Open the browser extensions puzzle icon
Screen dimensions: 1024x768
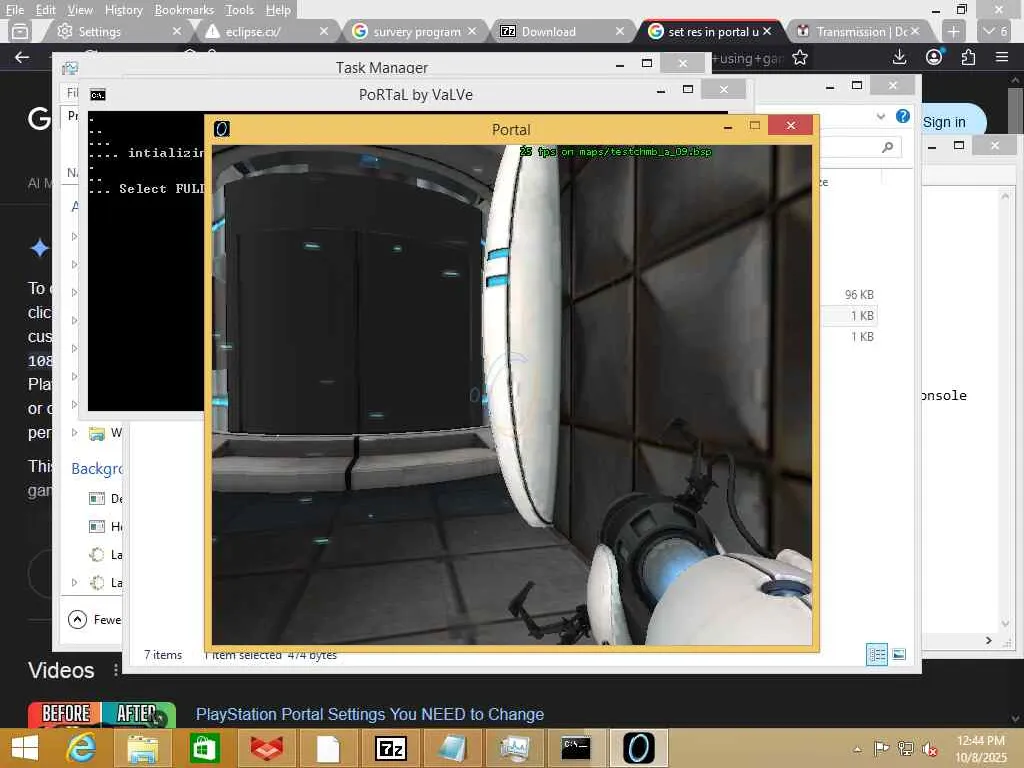point(968,57)
